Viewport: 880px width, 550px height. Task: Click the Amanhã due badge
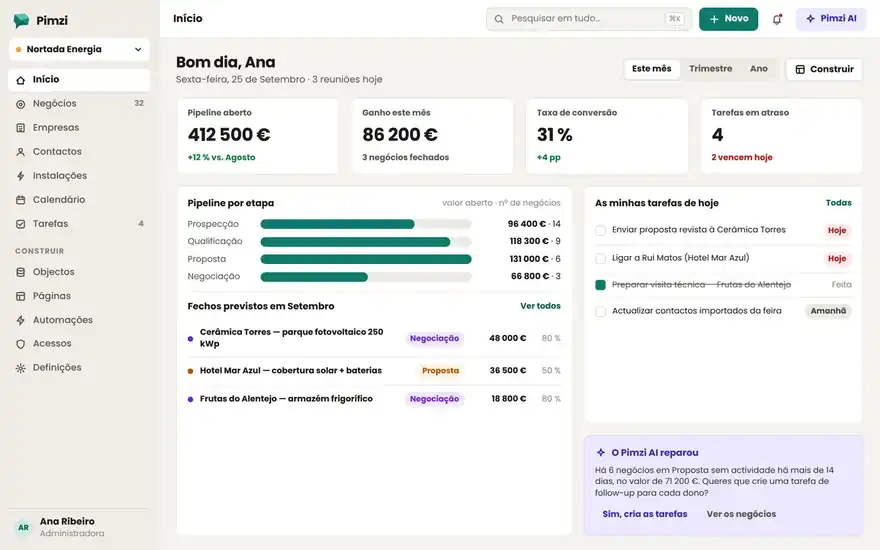coord(828,311)
